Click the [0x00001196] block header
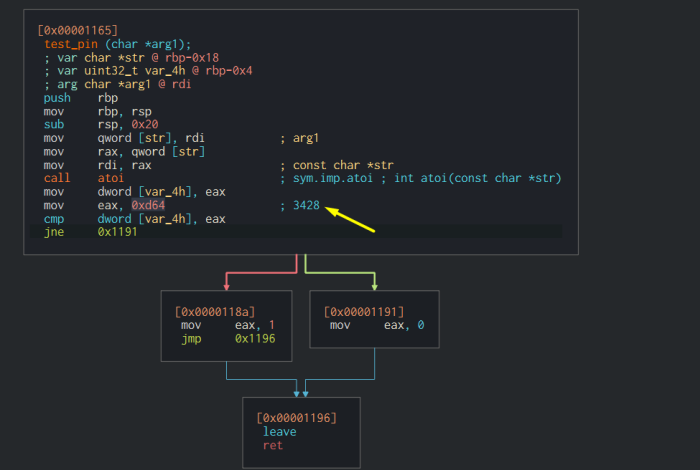Image resolution: width=700 pixels, height=470 pixels. point(297,417)
